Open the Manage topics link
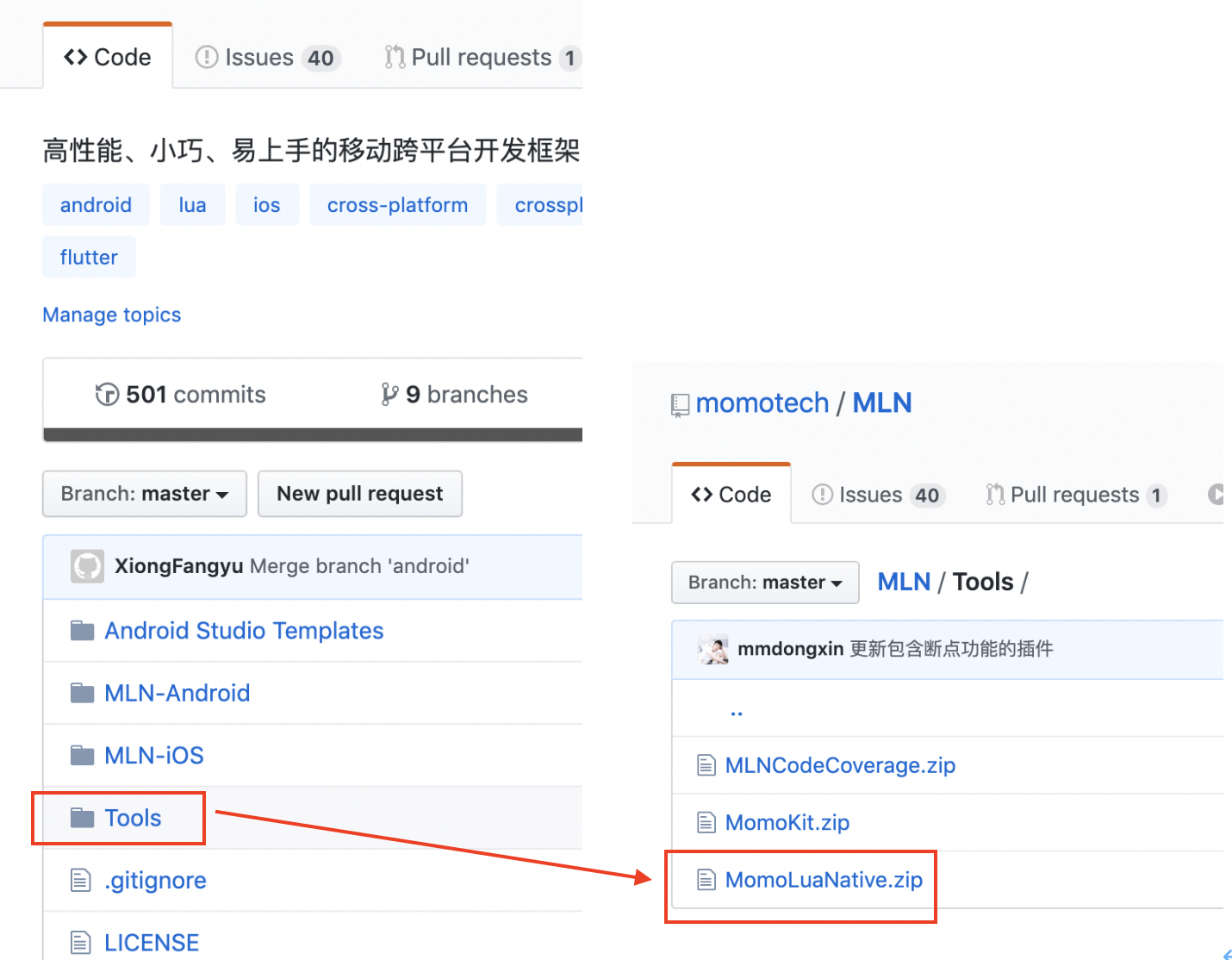 coord(111,314)
